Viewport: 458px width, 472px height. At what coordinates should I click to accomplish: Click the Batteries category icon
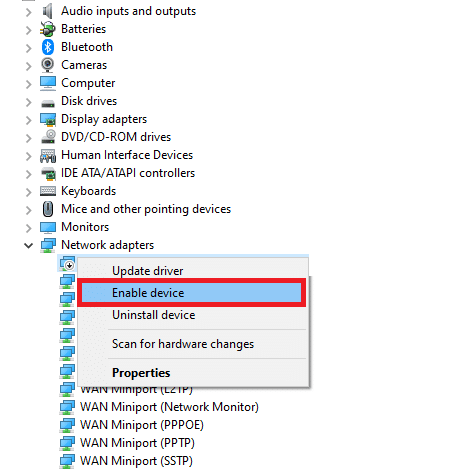coord(48,29)
